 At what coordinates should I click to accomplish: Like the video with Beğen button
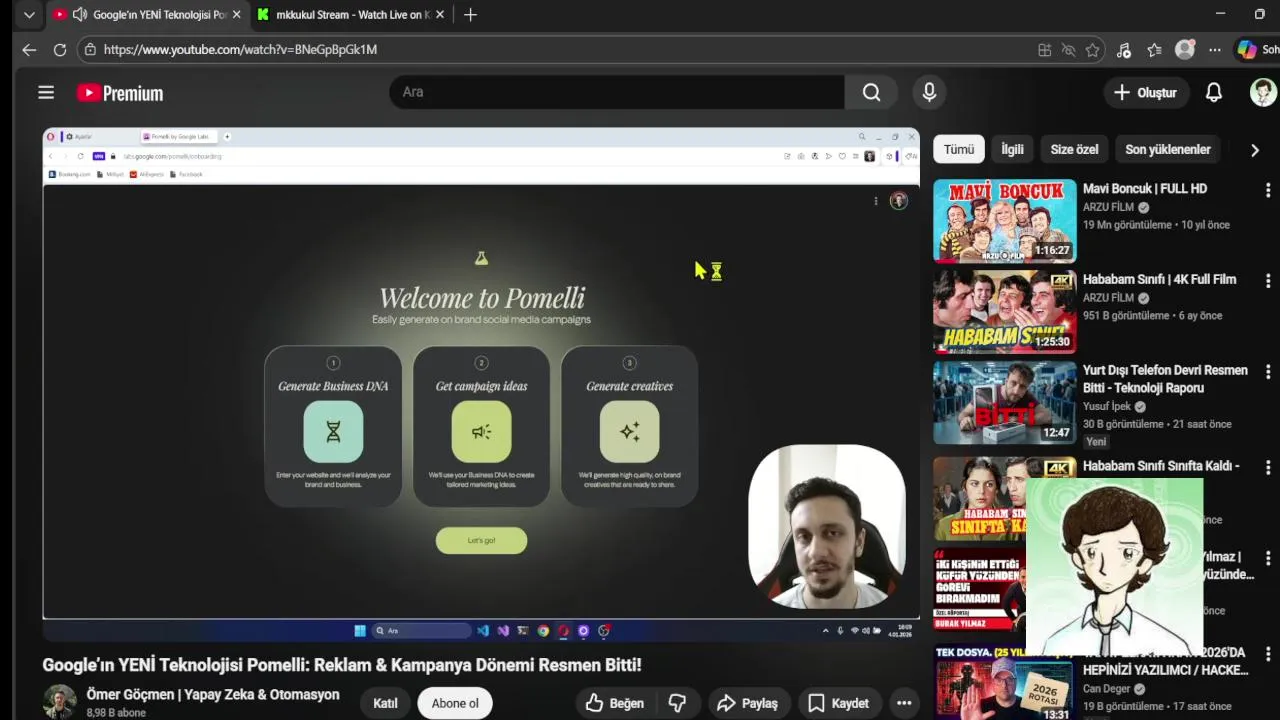[614, 703]
